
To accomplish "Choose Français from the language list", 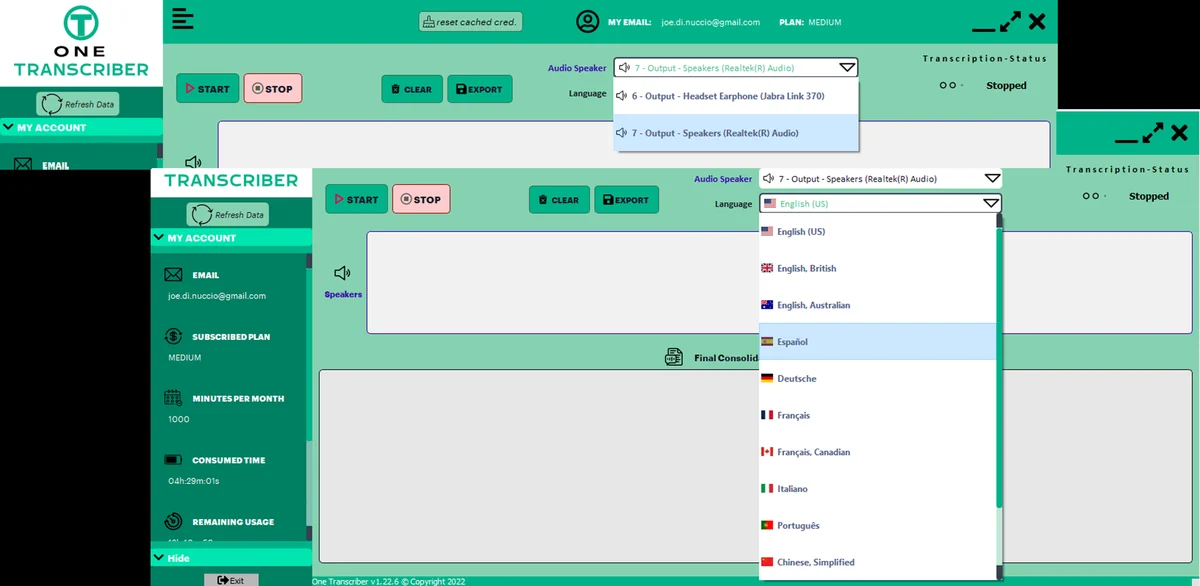I will point(877,415).
